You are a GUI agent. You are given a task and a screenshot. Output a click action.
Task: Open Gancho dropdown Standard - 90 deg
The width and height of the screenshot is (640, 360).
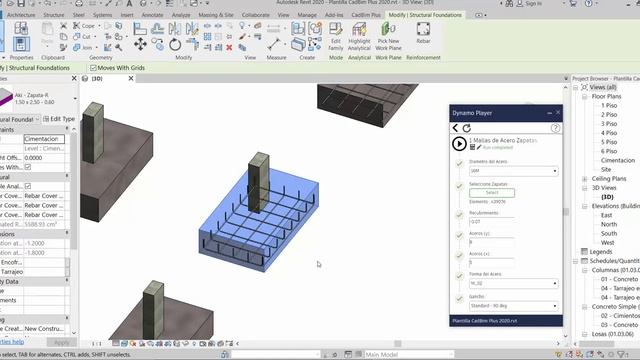[513, 306]
